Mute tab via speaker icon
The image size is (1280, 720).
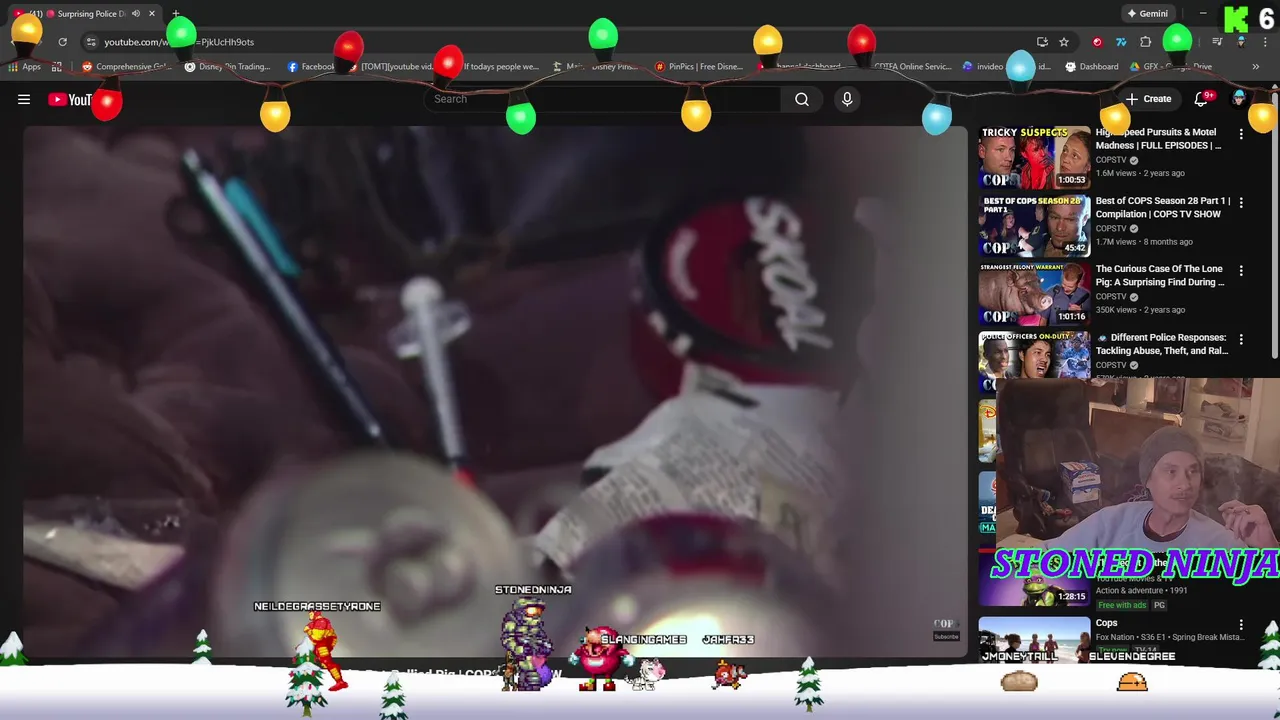135,14
